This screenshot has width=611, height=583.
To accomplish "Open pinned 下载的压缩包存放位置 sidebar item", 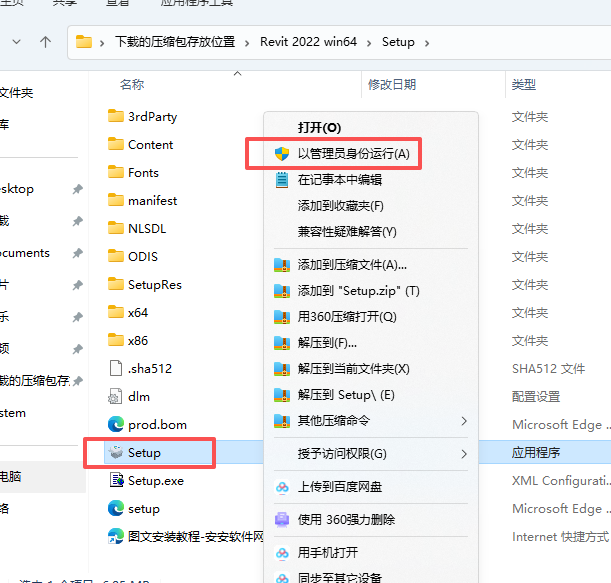I will click(35, 380).
